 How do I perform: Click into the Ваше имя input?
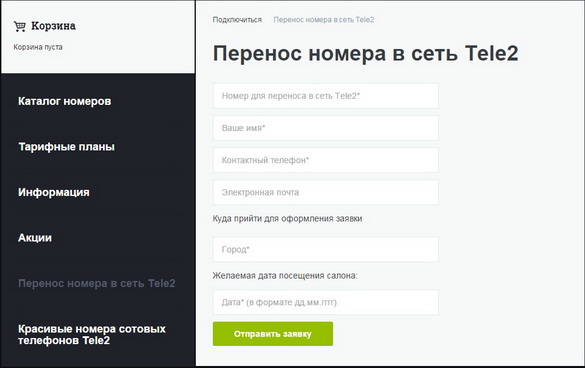326,128
